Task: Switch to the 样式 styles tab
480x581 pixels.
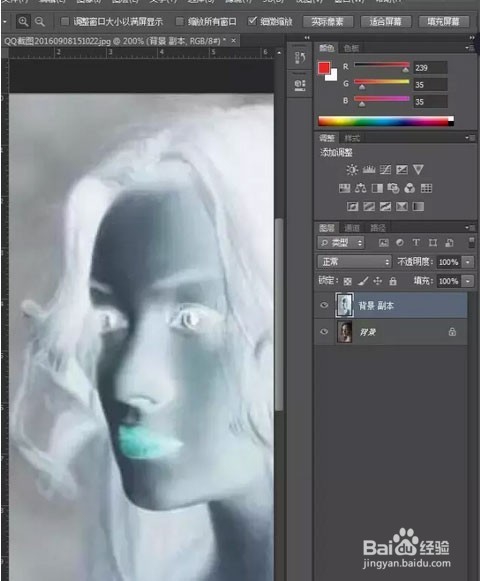Action: tap(352, 138)
